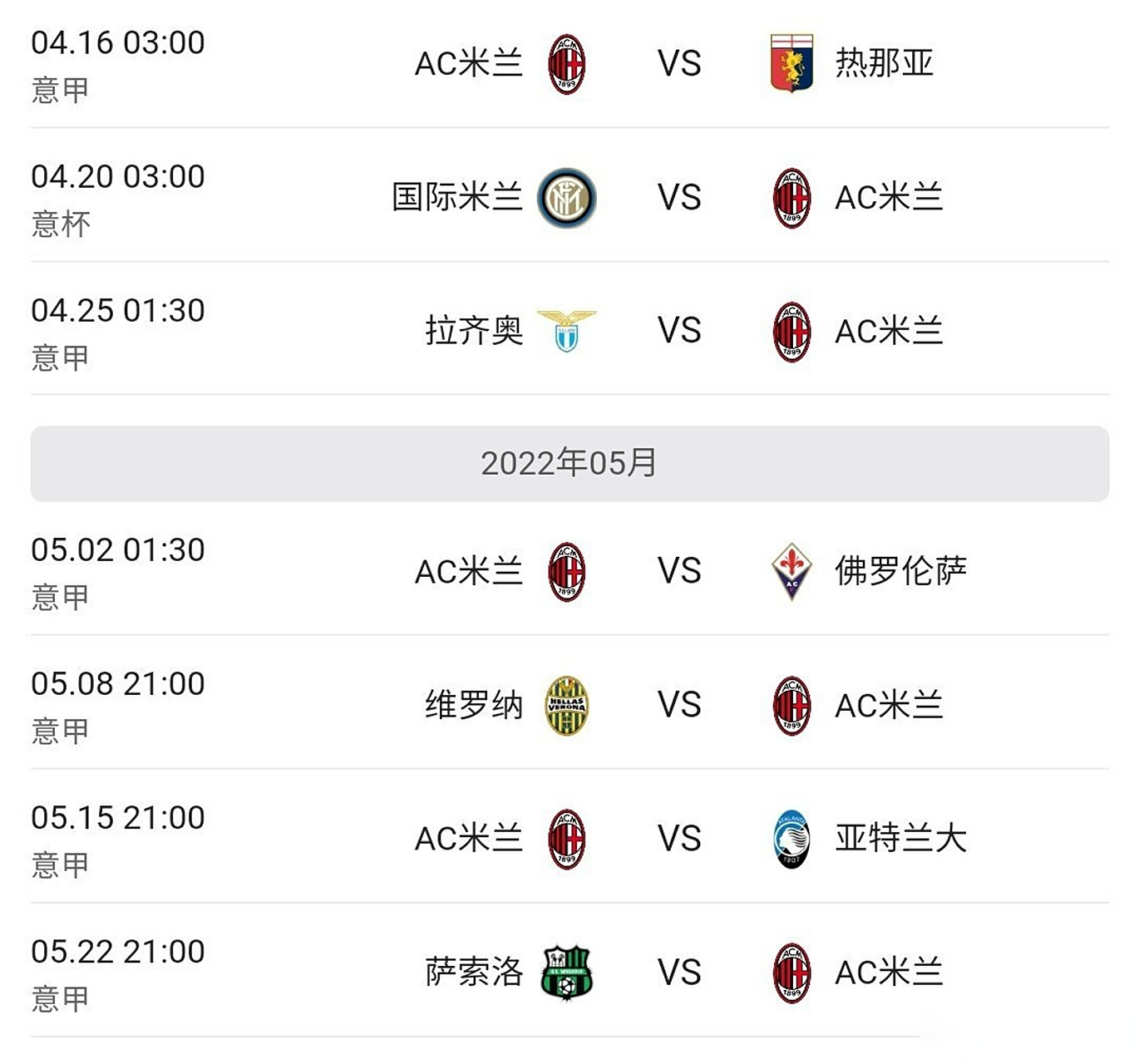Image resolution: width=1139 pixels, height=1064 pixels.
Task: Click the 佛罗伦萨 team name
Action: tap(900, 571)
